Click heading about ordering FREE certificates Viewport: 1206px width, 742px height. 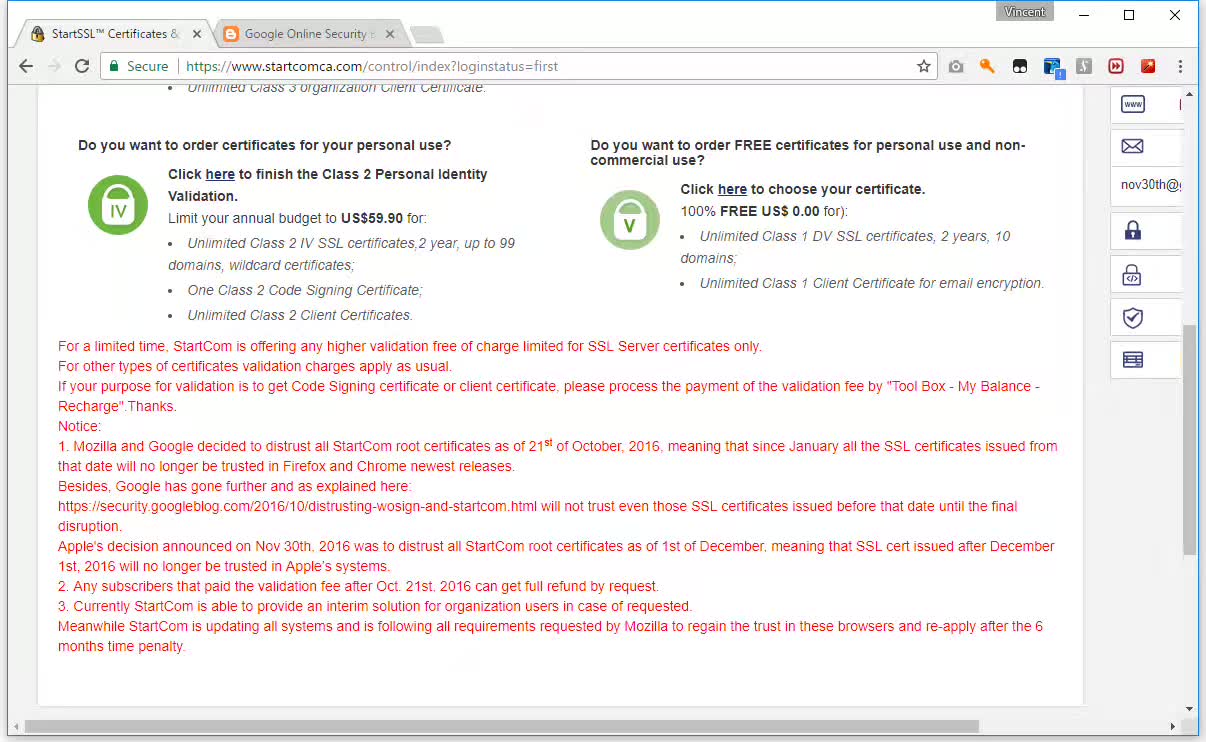click(808, 153)
